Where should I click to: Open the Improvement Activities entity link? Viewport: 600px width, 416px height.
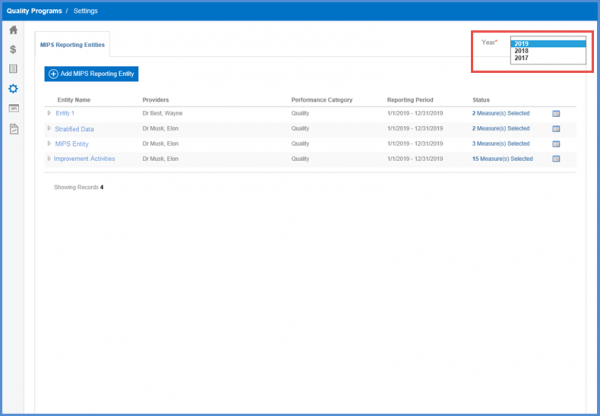[84, 158]
